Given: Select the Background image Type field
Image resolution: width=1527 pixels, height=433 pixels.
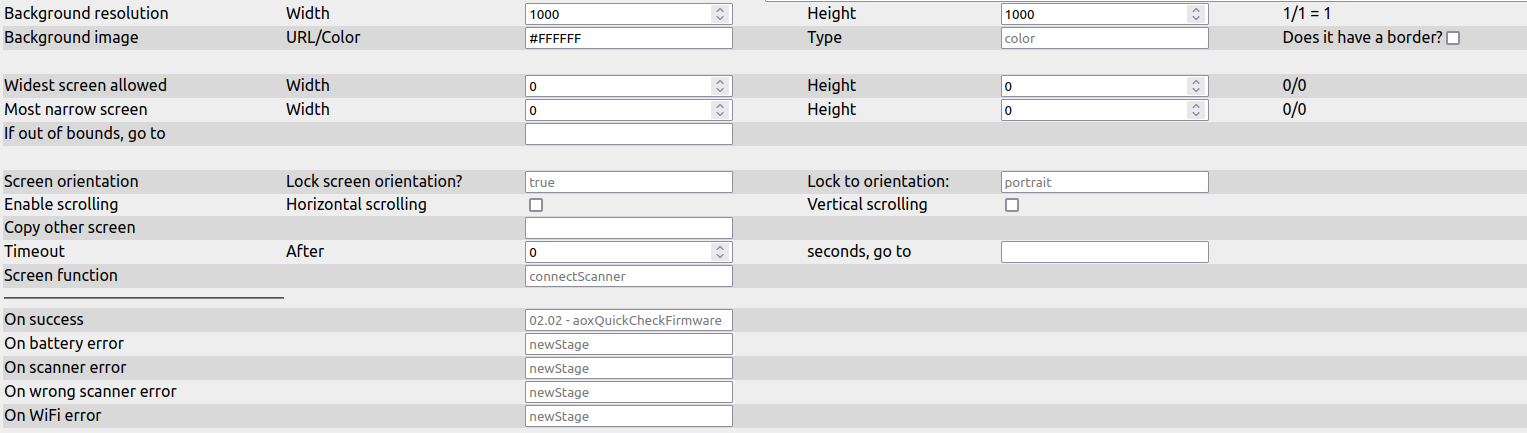Looking at the screenshot, I should [1104, 38].
